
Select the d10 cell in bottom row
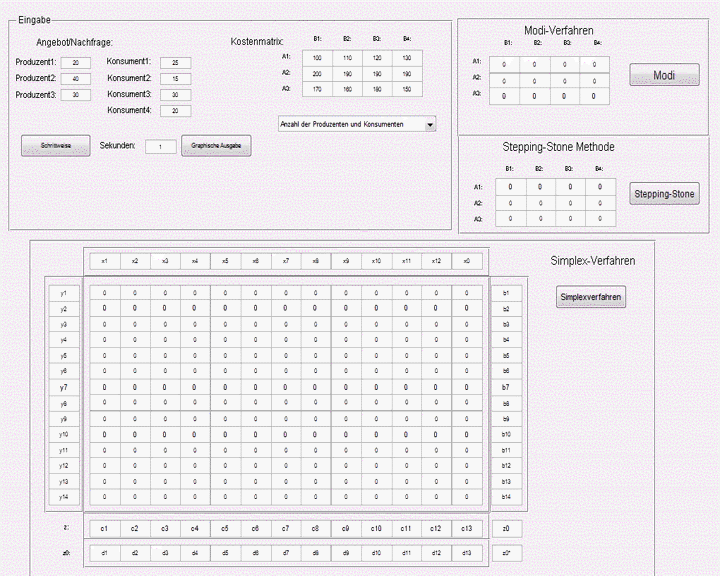tap(377, 553)
